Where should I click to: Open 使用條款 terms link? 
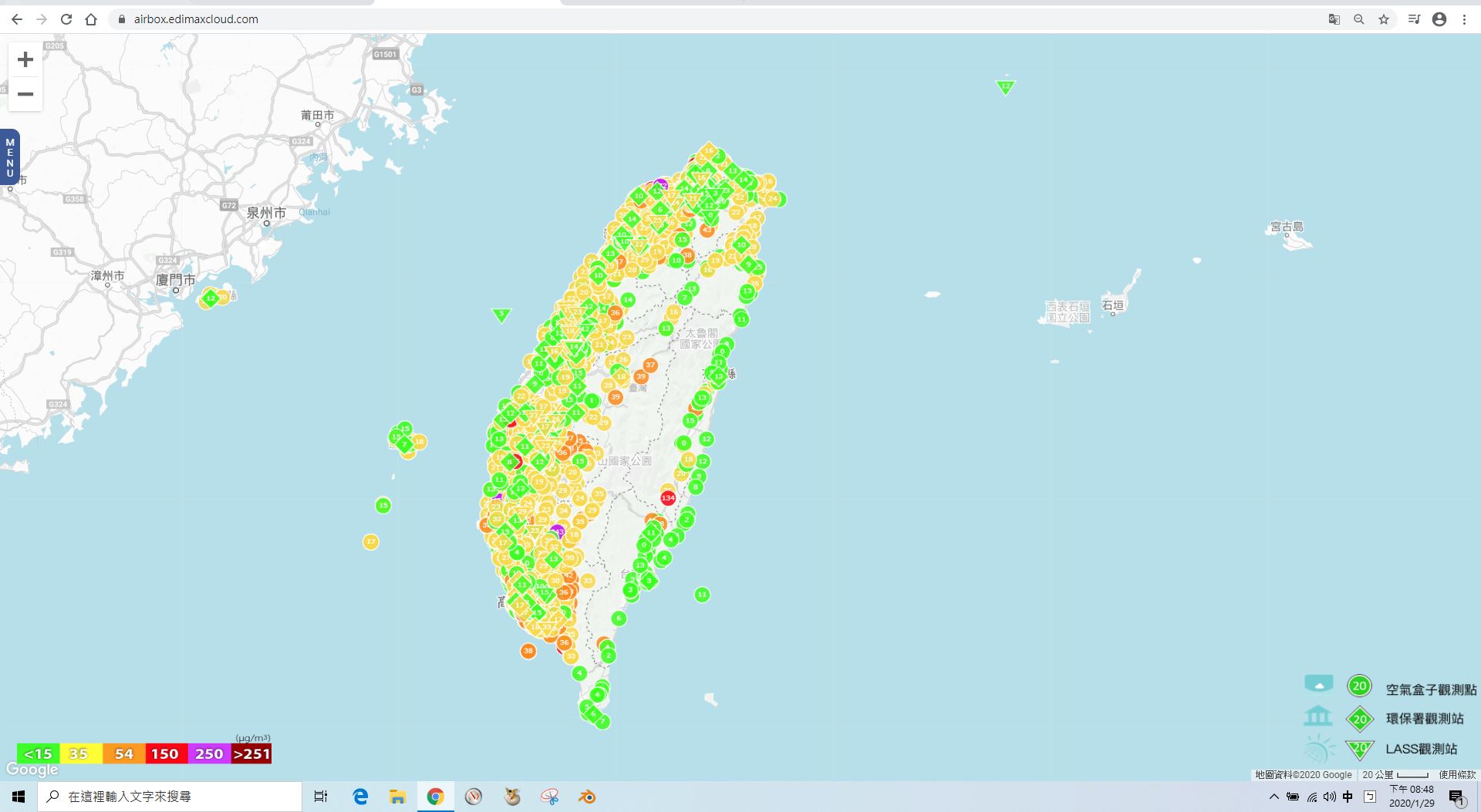[1456, 774]
